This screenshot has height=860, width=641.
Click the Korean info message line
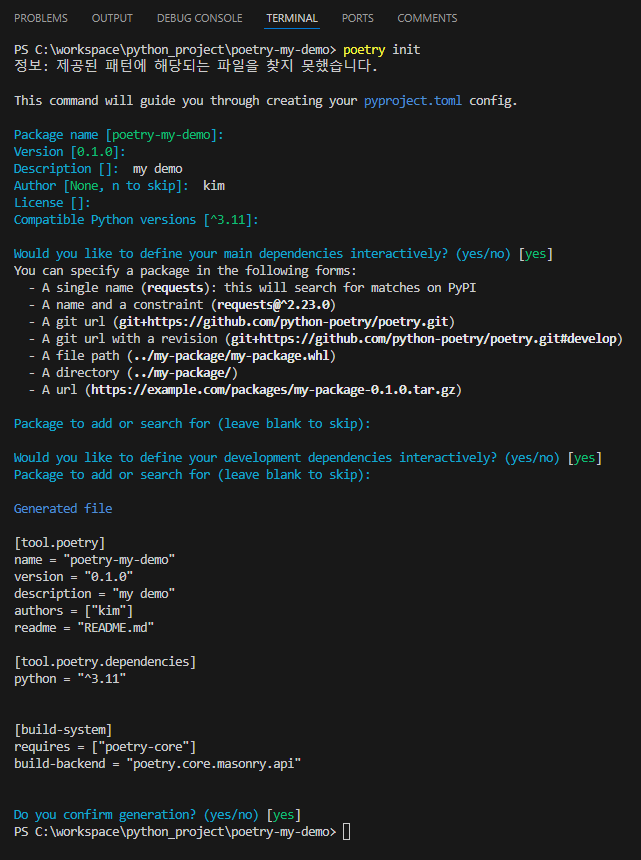coord(196,66)
